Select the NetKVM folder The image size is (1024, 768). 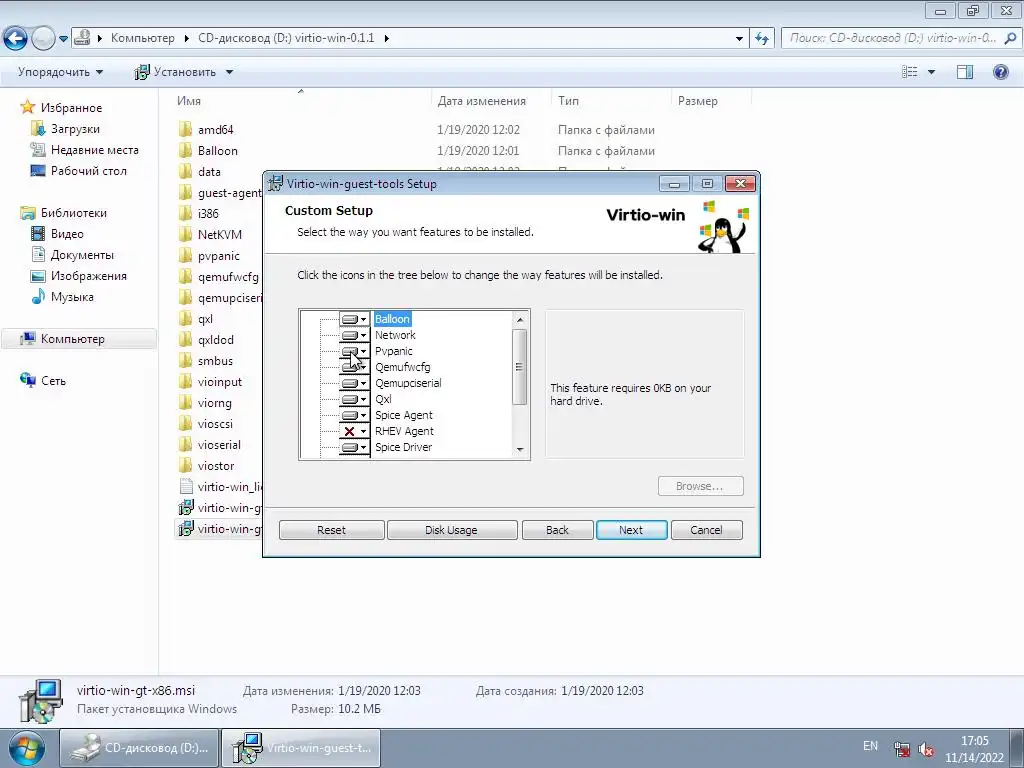pyautogui.click(x=219, y=234)
